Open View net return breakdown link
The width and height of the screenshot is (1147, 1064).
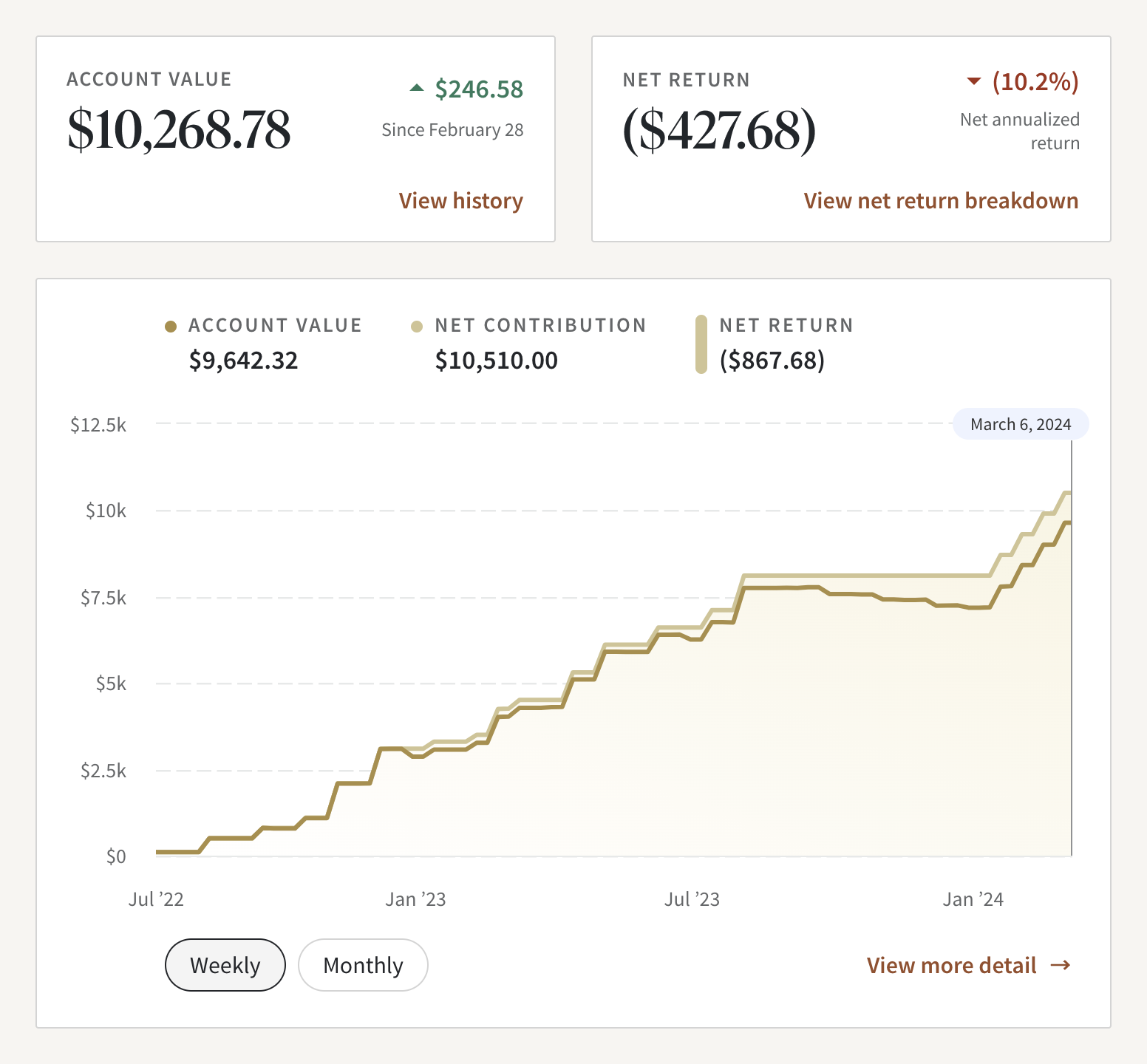pos(941,201)
